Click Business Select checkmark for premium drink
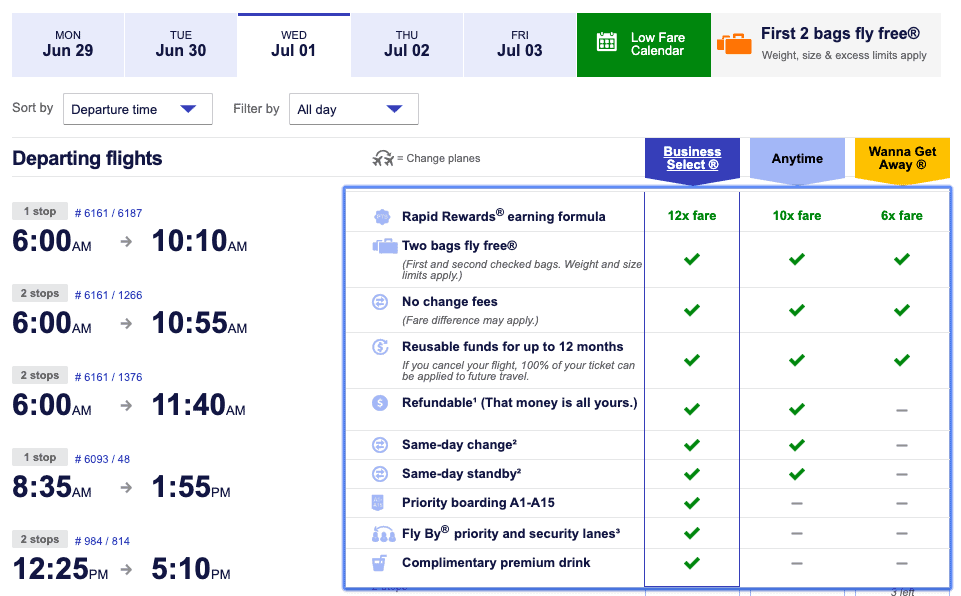 [x=692, y=563]
